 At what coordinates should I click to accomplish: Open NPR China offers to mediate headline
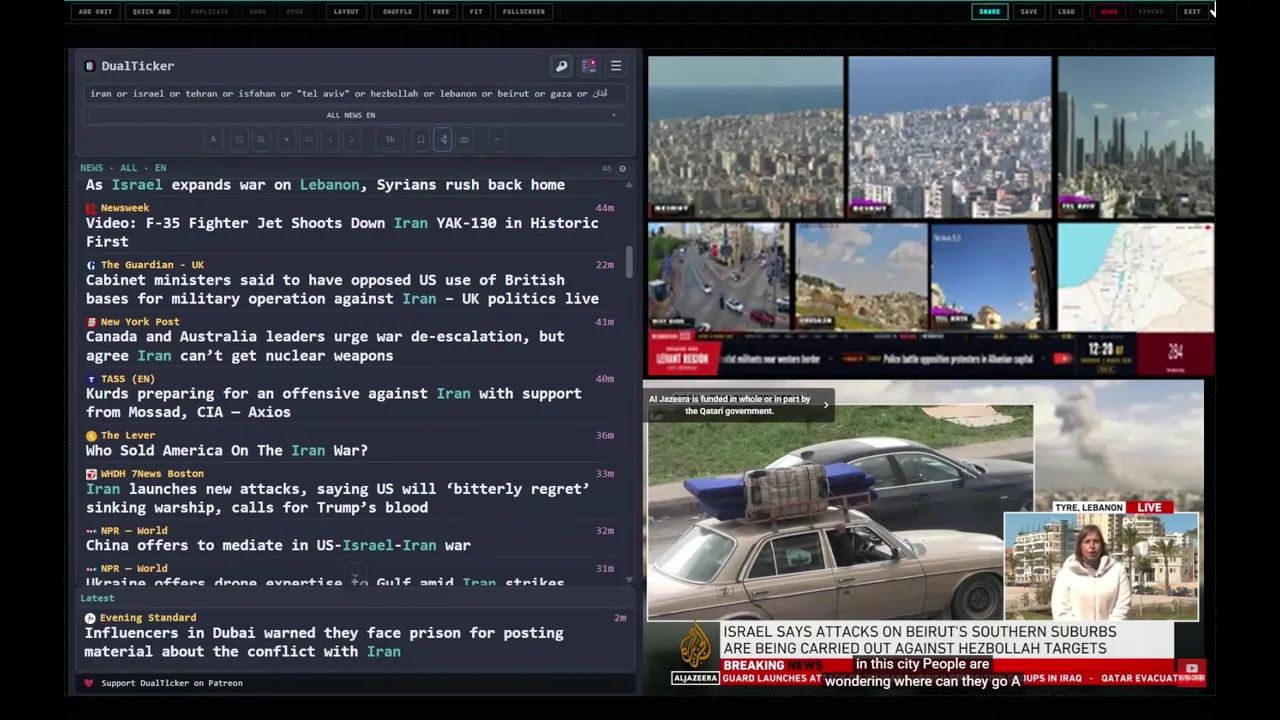point(278,546)
